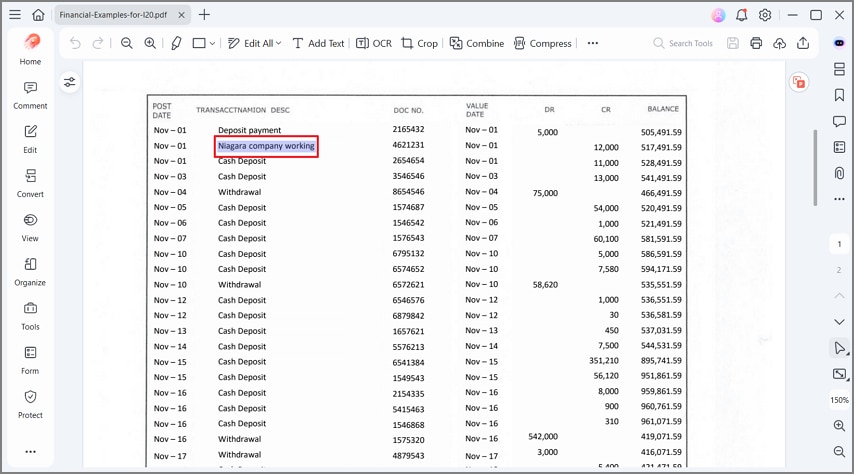
Task: Jump to page 1 indicator
Action: tap(839, 244)
